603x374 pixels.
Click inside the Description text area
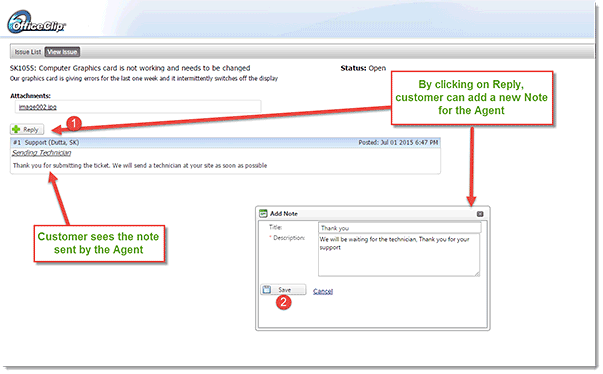[x=399, y=255]
